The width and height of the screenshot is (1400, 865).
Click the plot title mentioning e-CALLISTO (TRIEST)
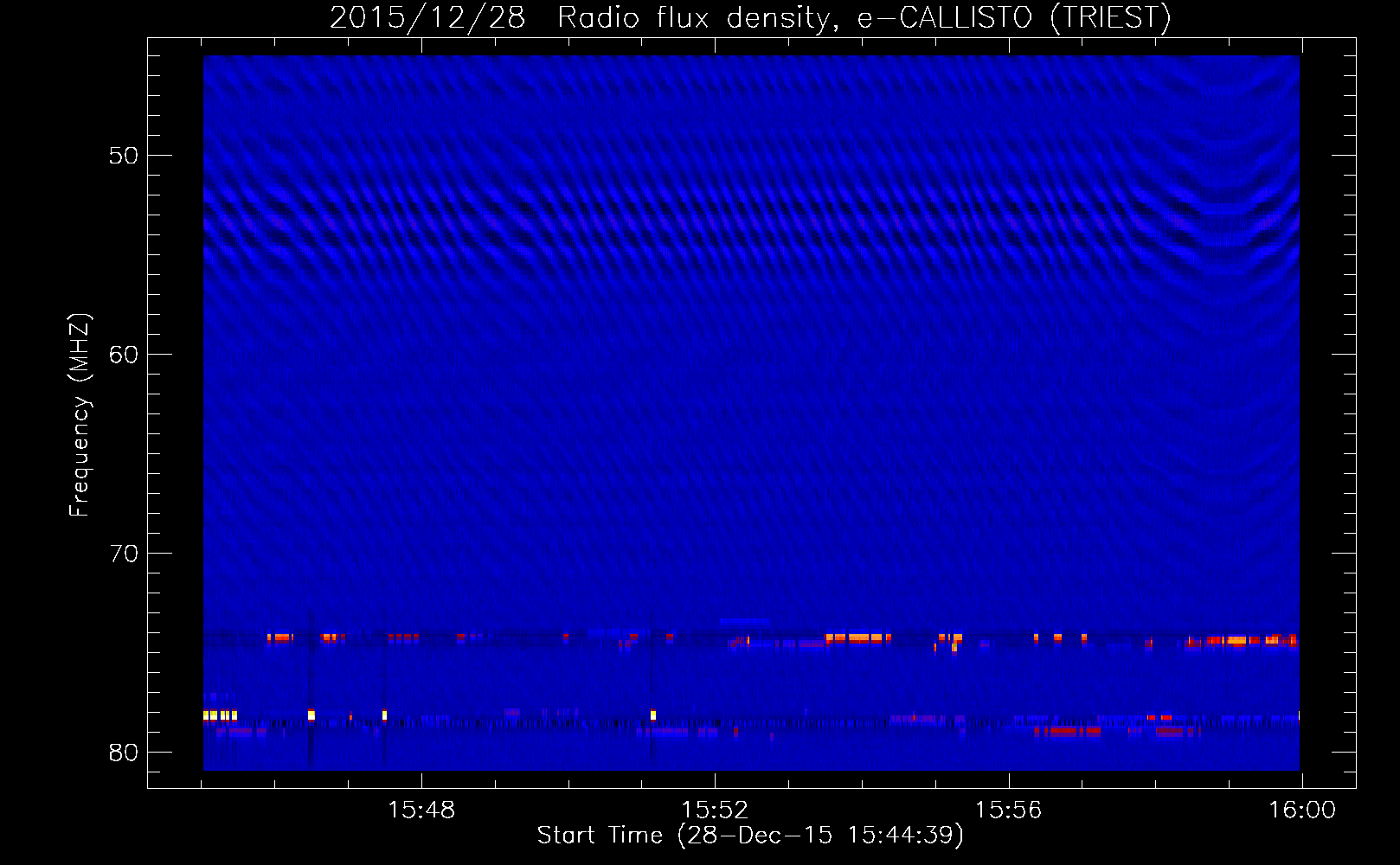coord(750,17)
